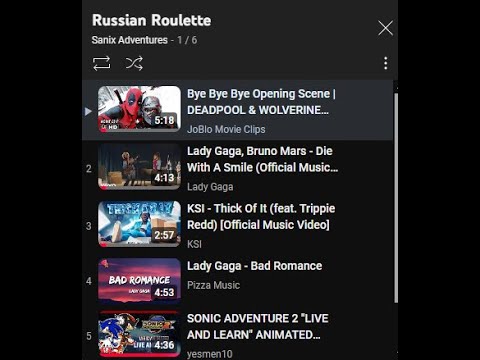Image resolution: width=480 pixels, height=360 pixels.
Task: Open 'Sanix Adventures' channel link
Action: 130,40
